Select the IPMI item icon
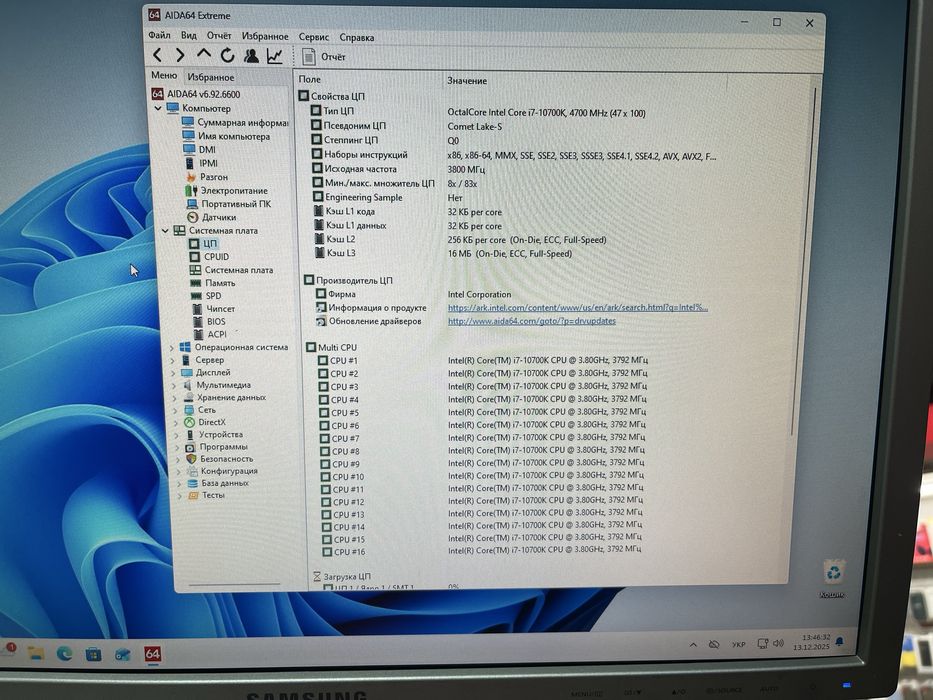 (x=190, y=163)
